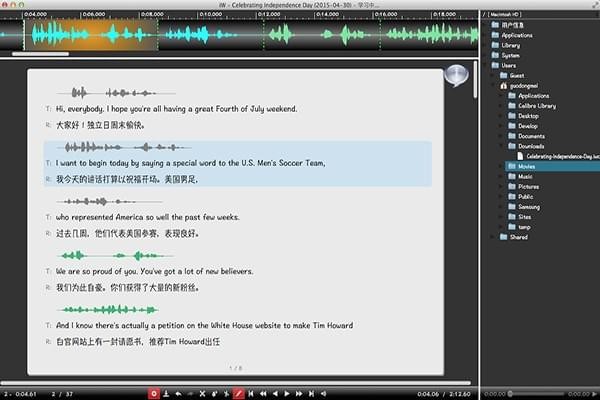
Task: Click the green mini waveform above 'And I know'
Action: pos(108,309)
